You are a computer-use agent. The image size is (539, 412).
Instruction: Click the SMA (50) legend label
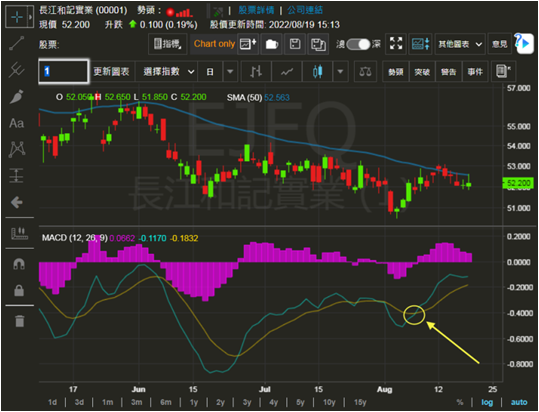[244, 98]
